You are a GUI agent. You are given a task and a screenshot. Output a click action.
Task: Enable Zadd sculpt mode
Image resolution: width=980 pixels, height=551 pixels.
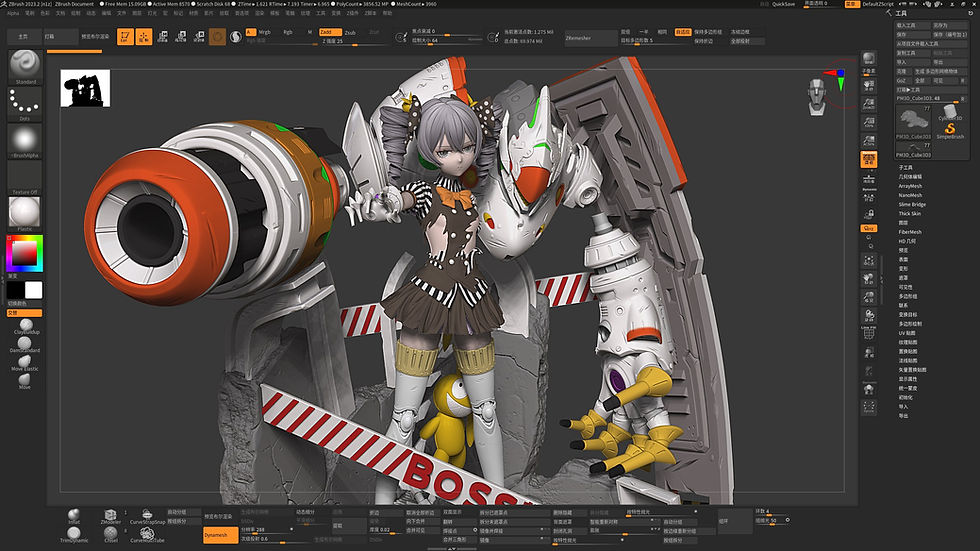coord(329,32)
